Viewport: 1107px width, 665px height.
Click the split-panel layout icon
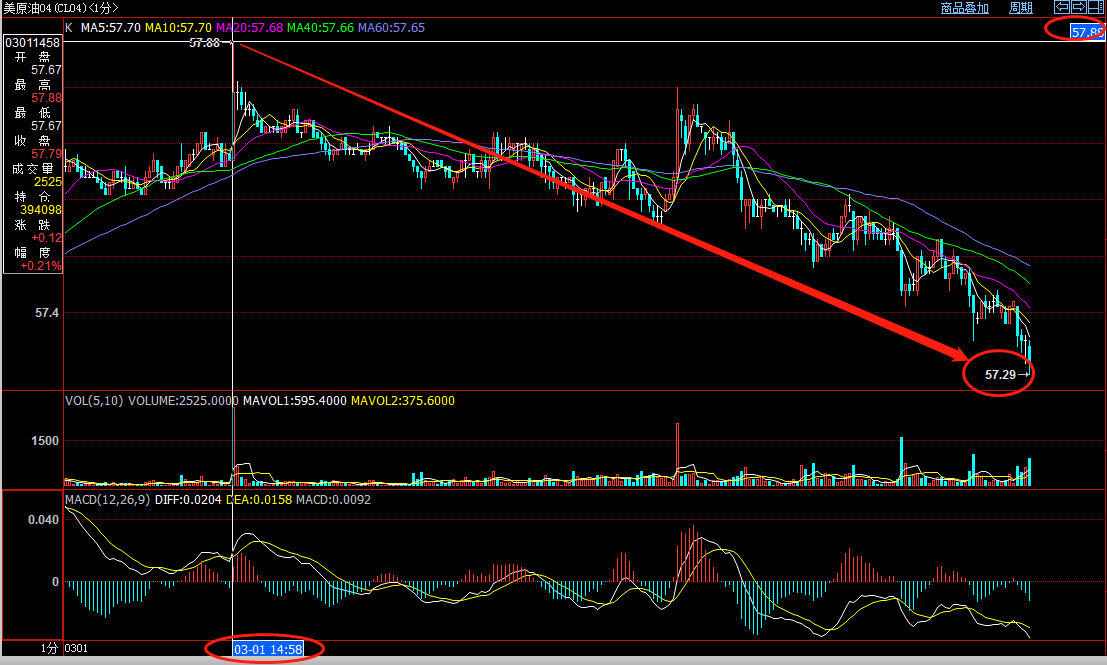[x=1095, y=8]
